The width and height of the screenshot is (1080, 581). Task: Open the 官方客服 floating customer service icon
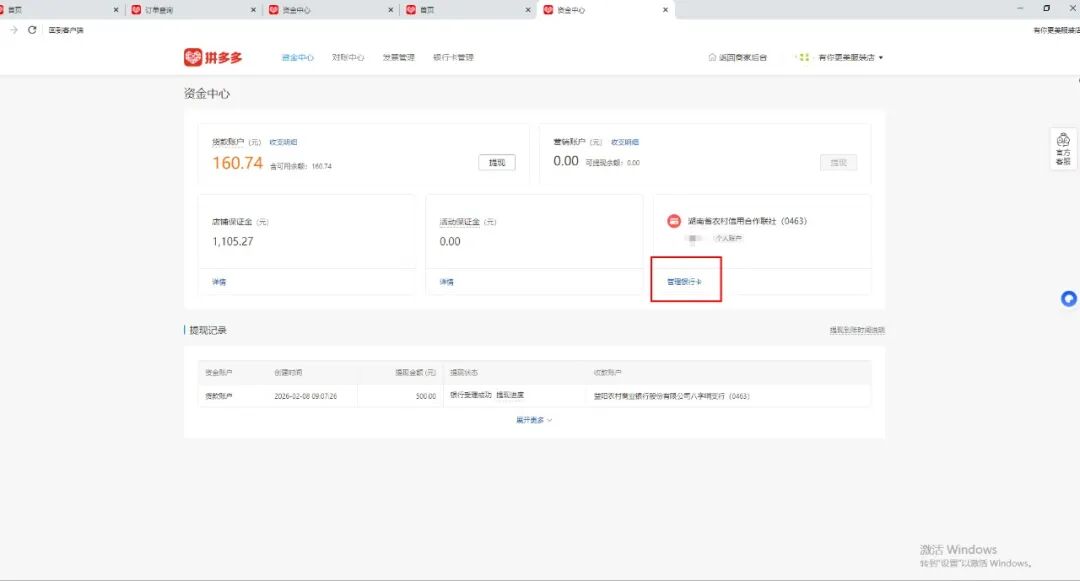click(x=1063, y=148)
